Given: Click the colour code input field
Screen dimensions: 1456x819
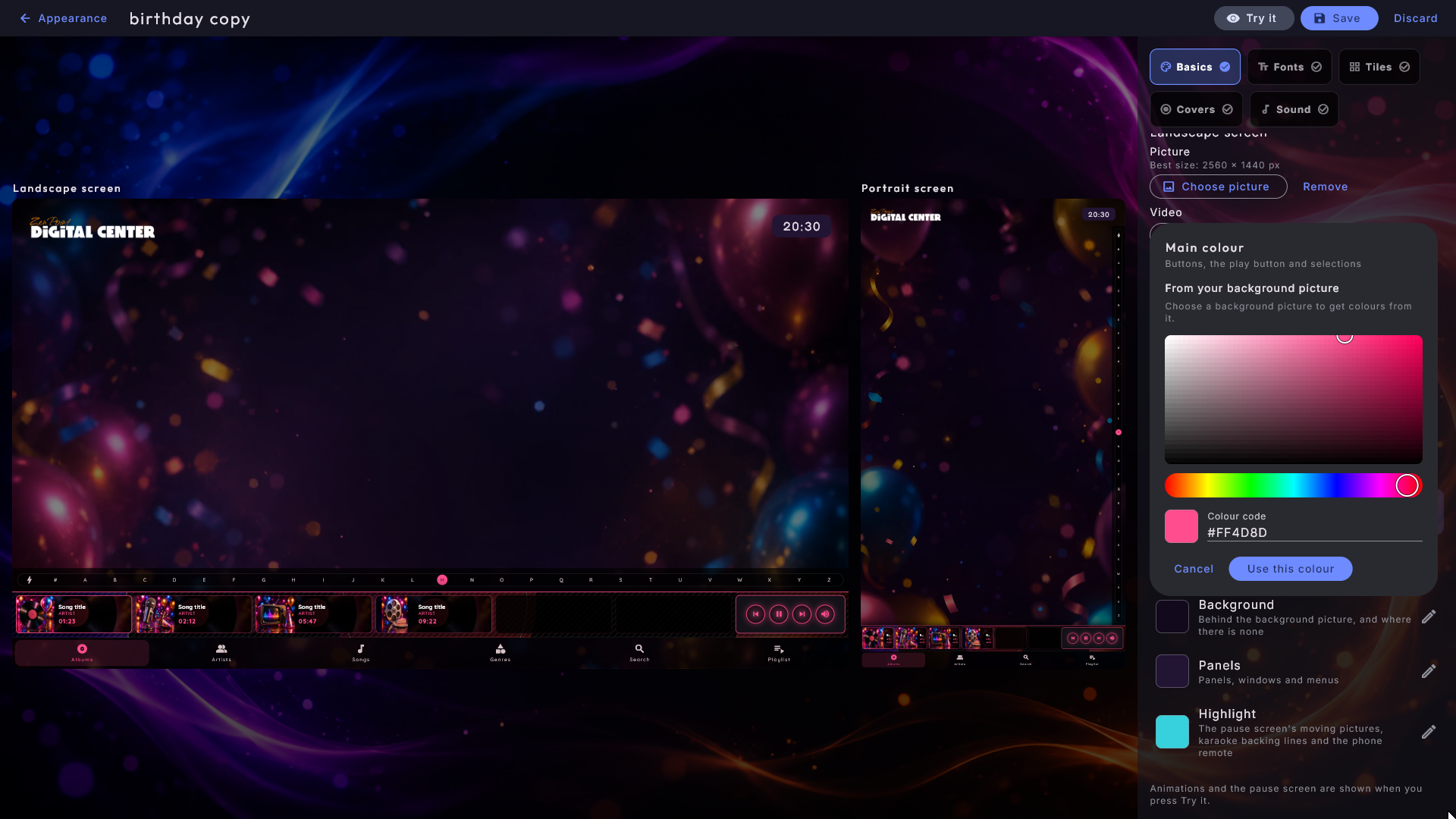Looking at the screenshot, I should point(1314,532).
